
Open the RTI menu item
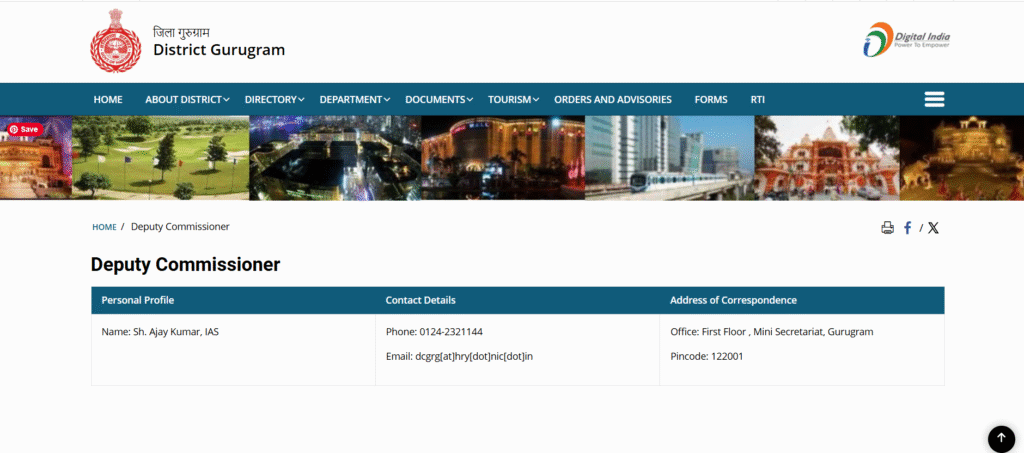pos(758,100)
